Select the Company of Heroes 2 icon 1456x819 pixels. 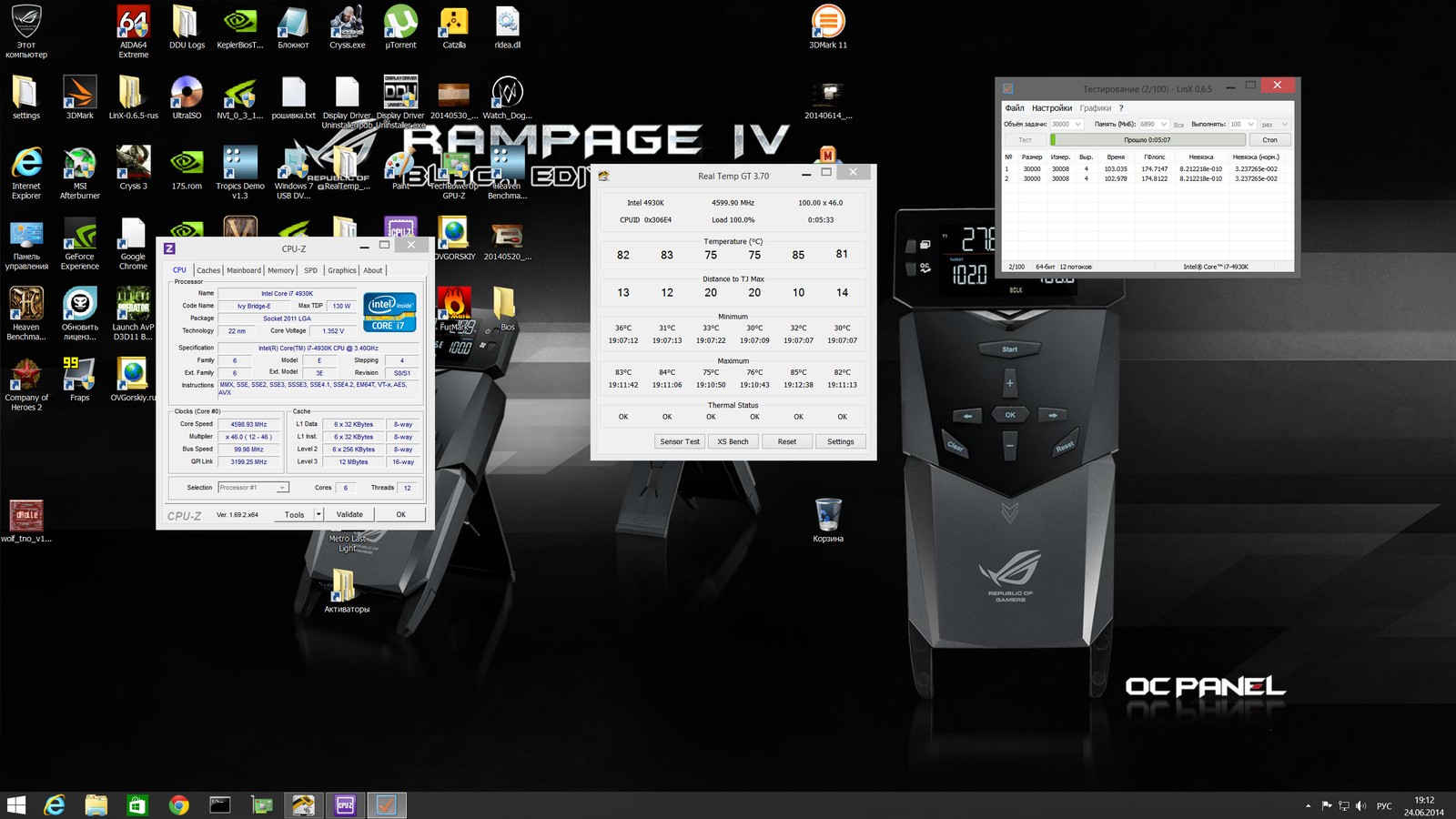pos(26,385)
